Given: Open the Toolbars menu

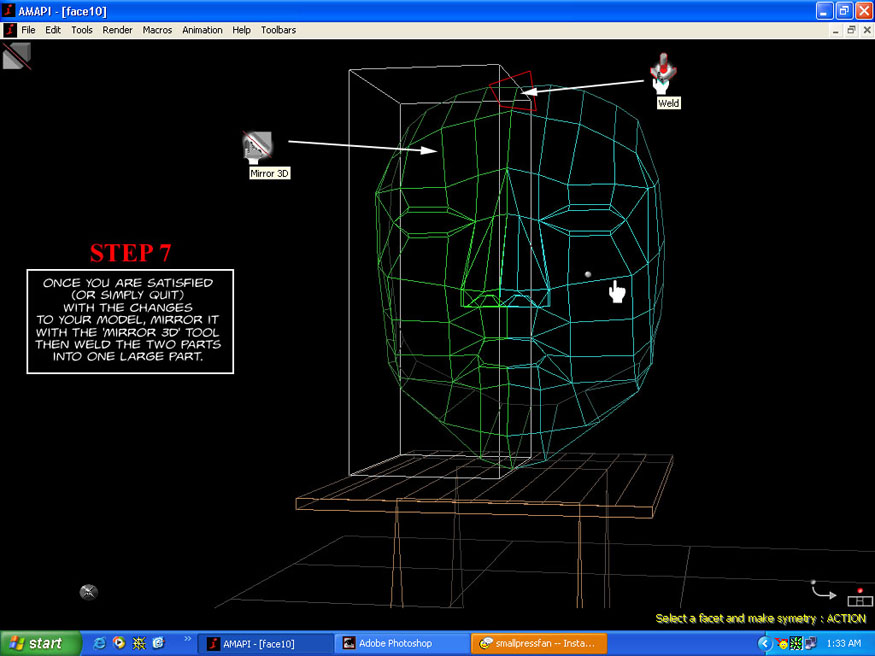Looking at the screenshot, I should [278, 30].
